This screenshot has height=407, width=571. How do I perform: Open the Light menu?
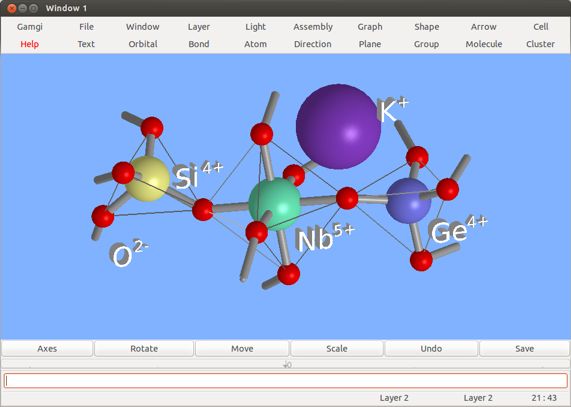(255, 27)
